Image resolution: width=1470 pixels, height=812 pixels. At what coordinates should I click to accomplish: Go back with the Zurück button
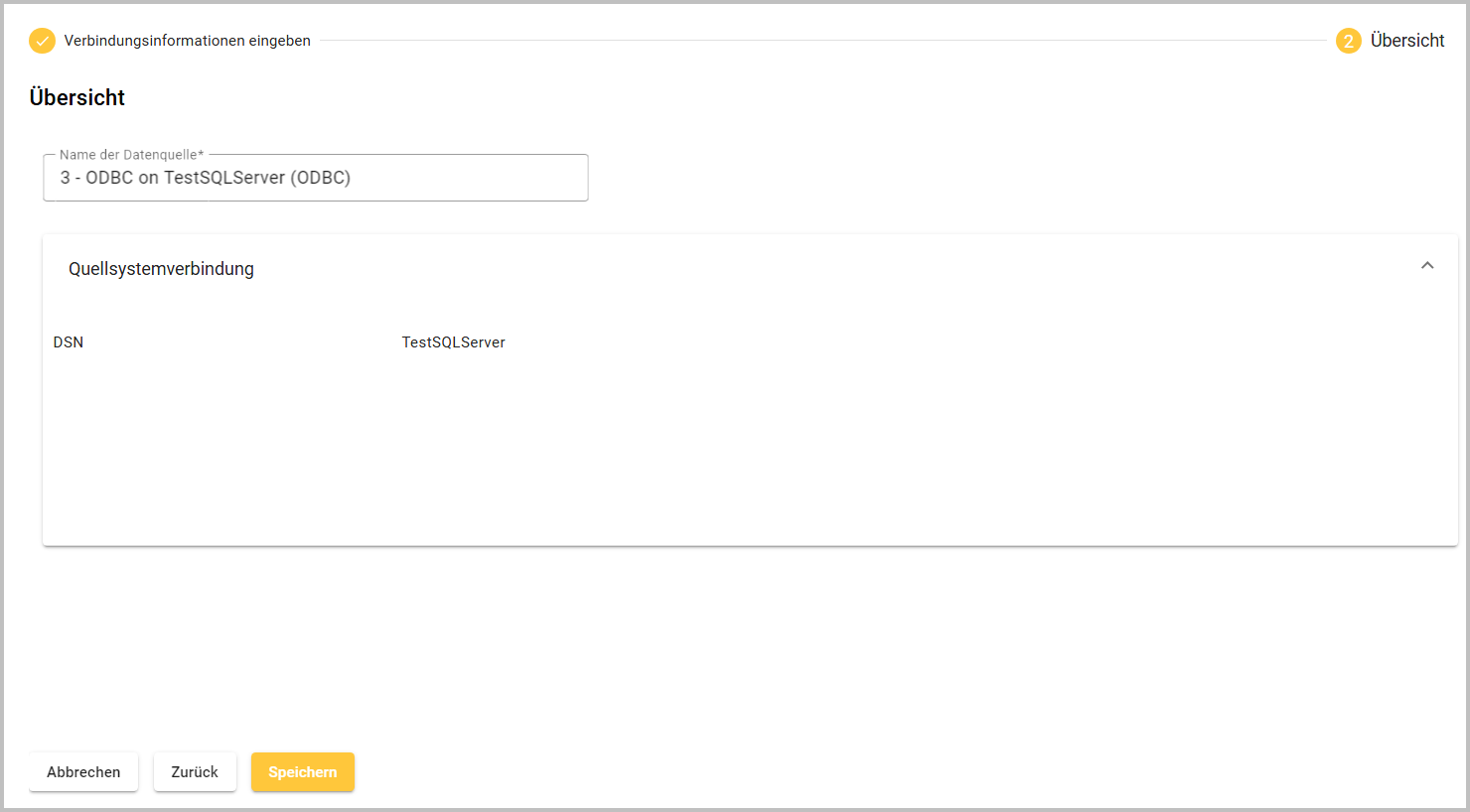(195, 772)
